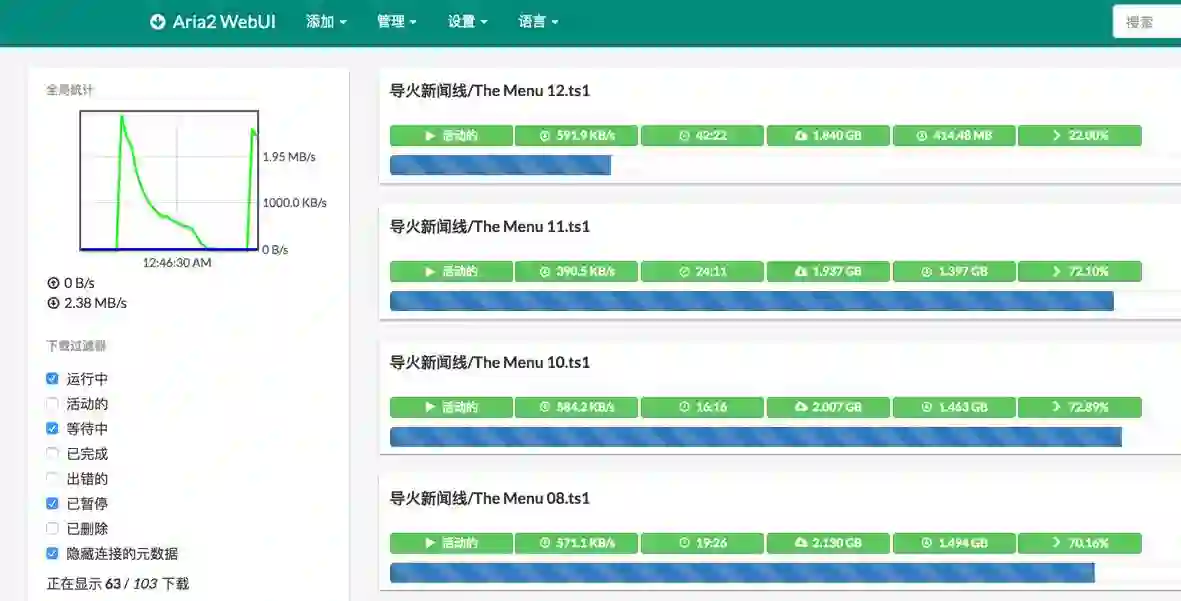Click the 591.9 KB/s speed badge for The Menu 12

click(x=576, y=136)
